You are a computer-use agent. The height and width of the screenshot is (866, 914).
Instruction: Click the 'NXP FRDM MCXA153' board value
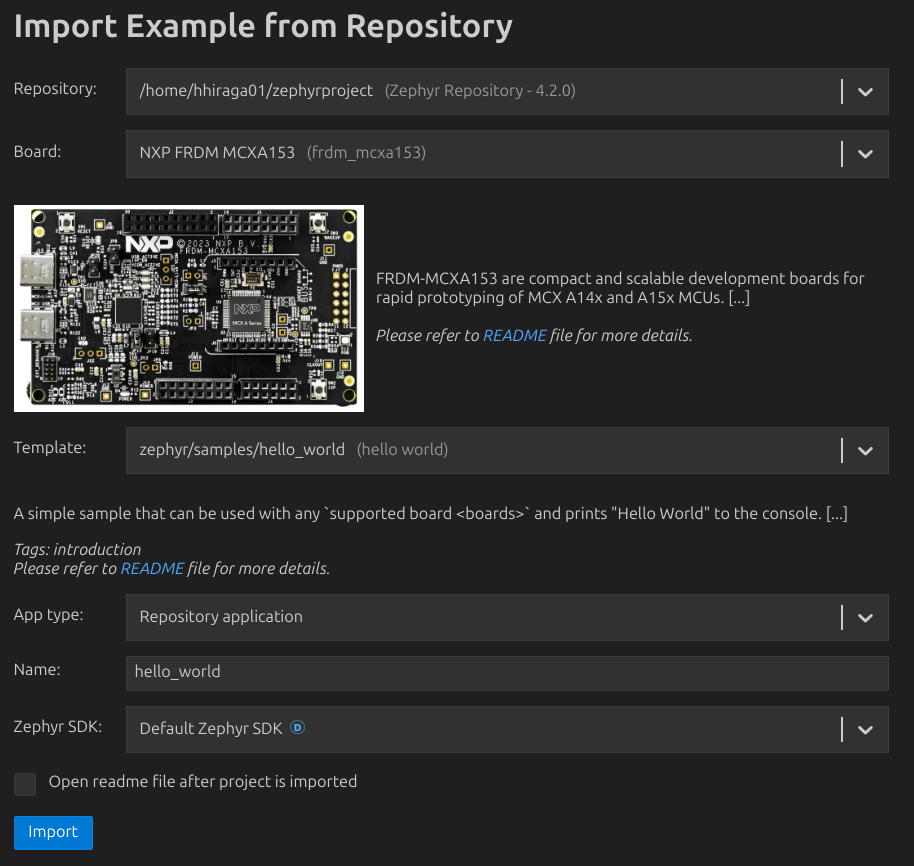click(217, 153)
